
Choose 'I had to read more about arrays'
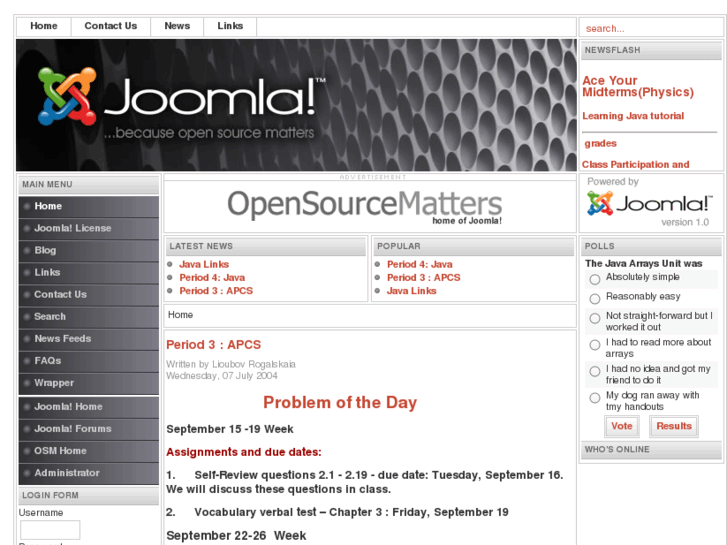coord(595,345)
